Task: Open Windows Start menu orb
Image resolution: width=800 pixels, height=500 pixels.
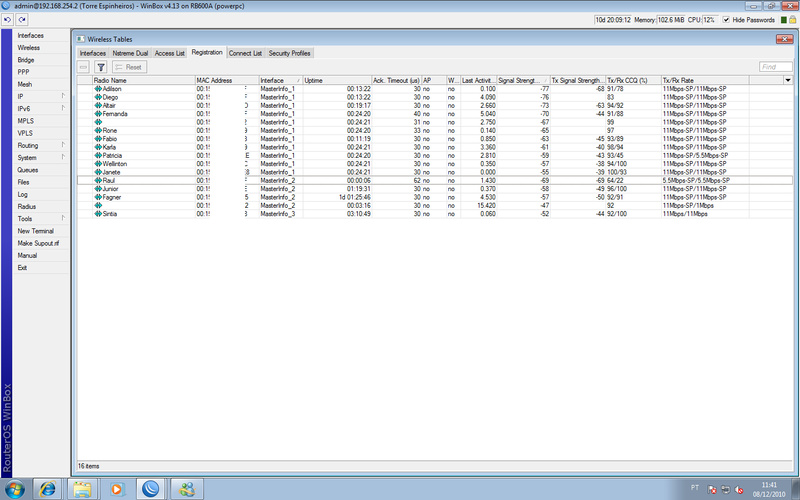Action: point(14,489)
